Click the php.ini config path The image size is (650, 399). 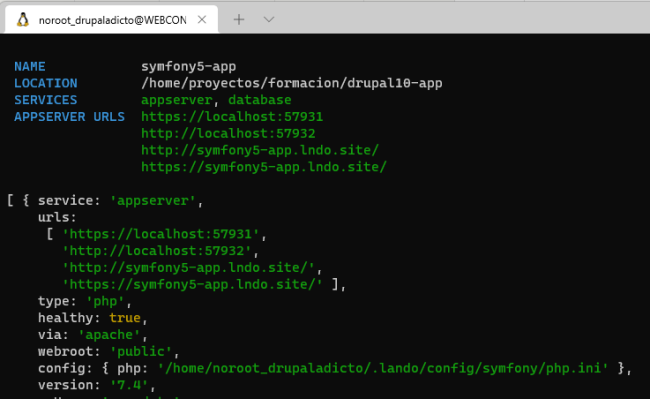383,368
